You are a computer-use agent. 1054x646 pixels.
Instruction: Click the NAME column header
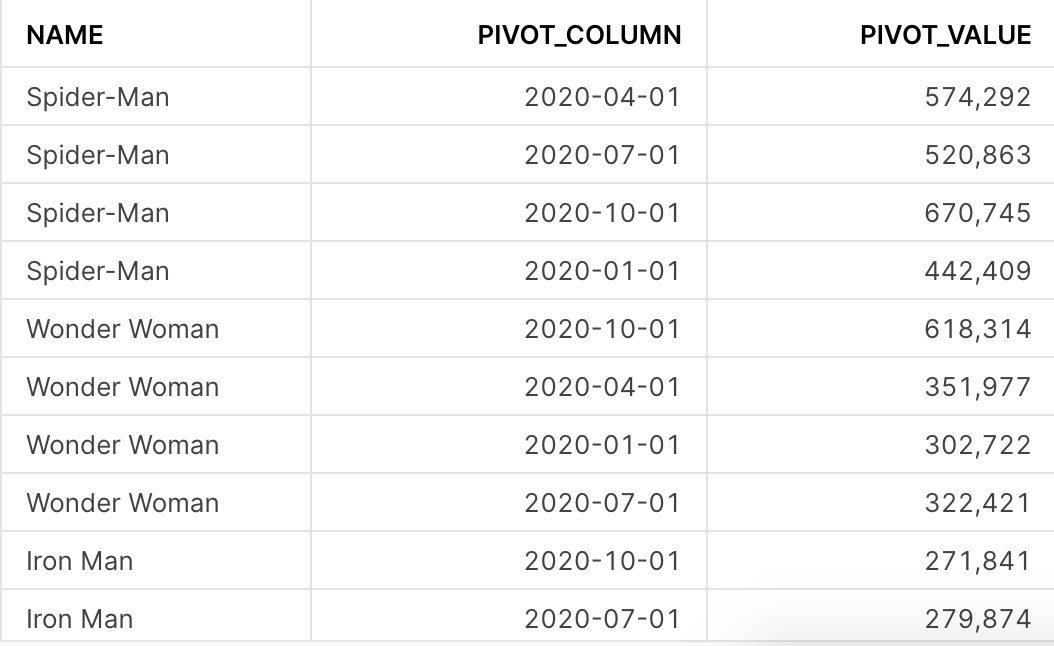(x=65, y=35)
